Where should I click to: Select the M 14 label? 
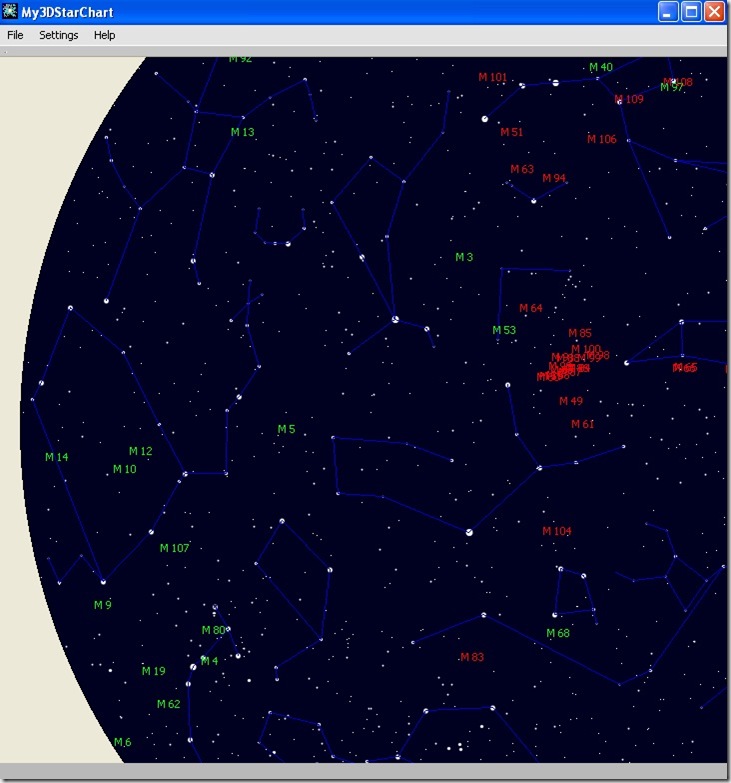tap(56, 456)
